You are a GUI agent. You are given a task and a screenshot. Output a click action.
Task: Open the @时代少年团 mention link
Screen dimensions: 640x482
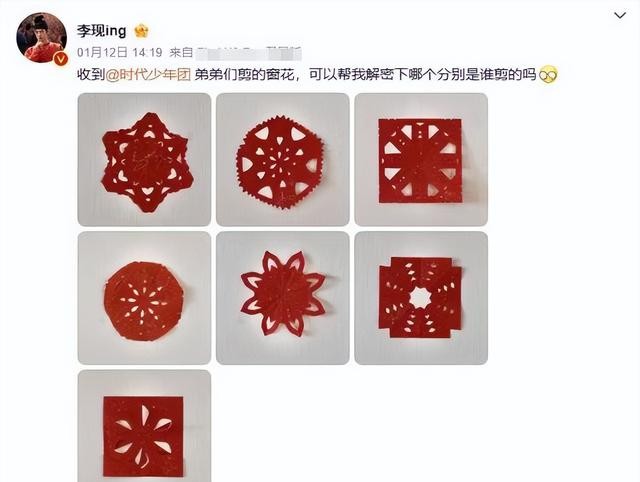coord(148,75)
